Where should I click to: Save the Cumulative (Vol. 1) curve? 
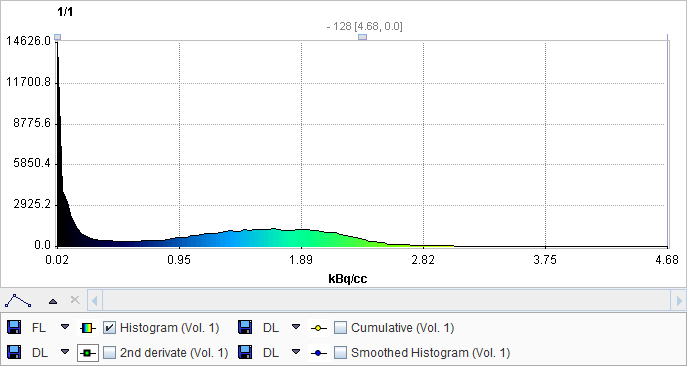pos(245,327)
